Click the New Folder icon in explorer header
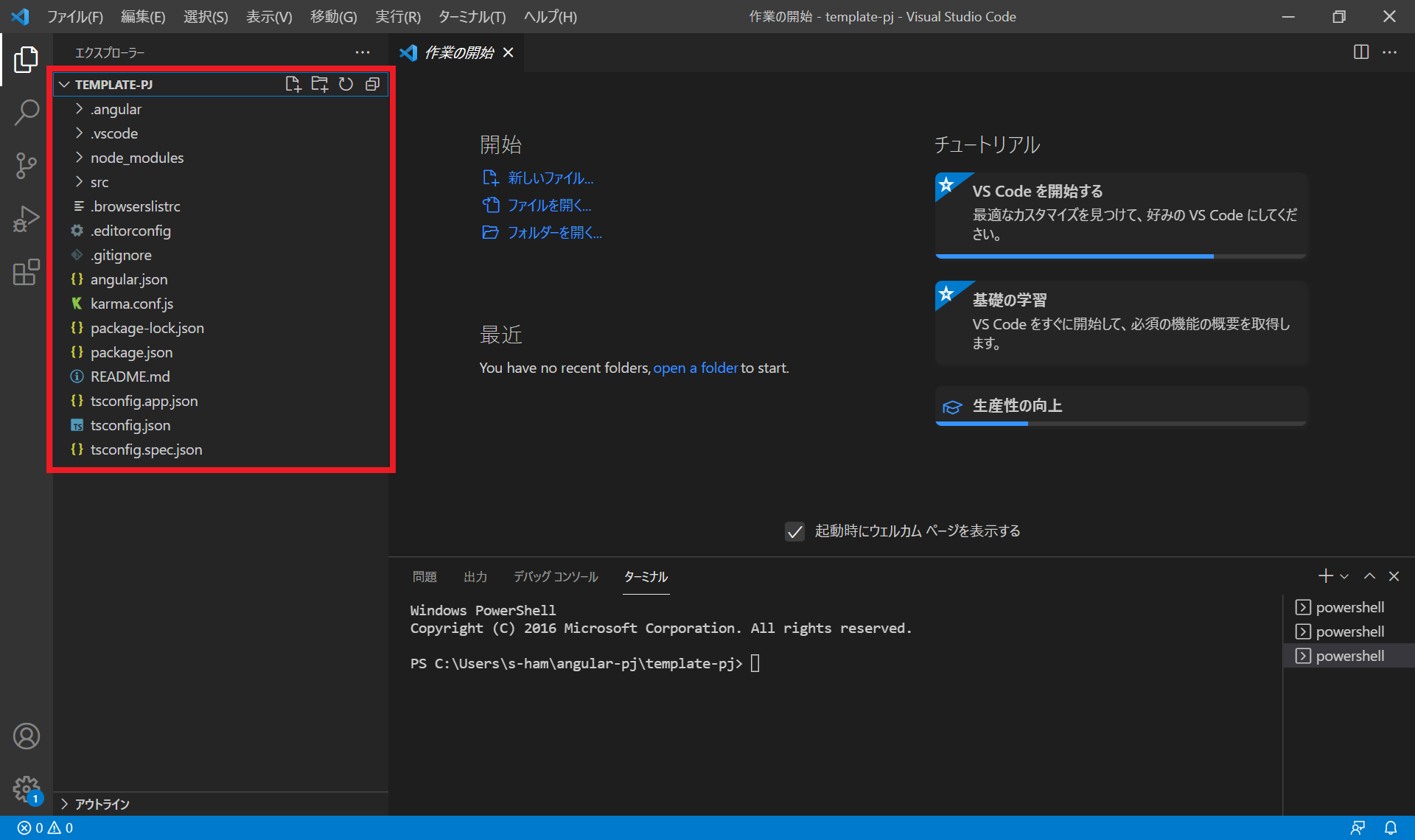This screenshot has width=1415, height=840. (319, 84)
